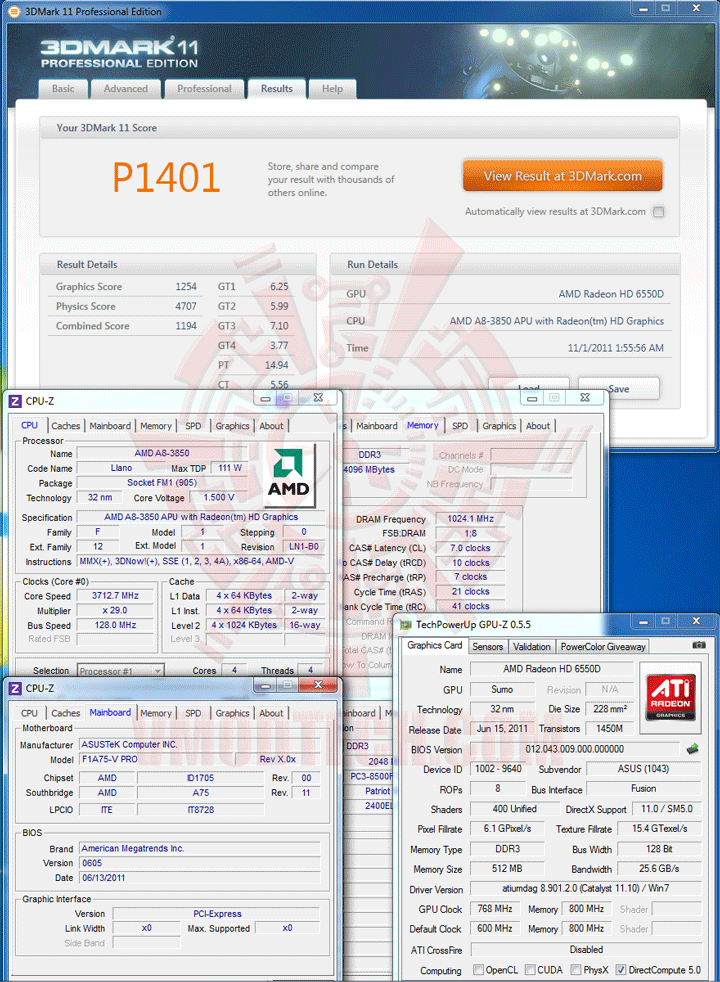Click the Bandwidth value 25.6 GB/s
Viewport: 720px width, 982px height.
pyautogui.click(x=659, y=869)
